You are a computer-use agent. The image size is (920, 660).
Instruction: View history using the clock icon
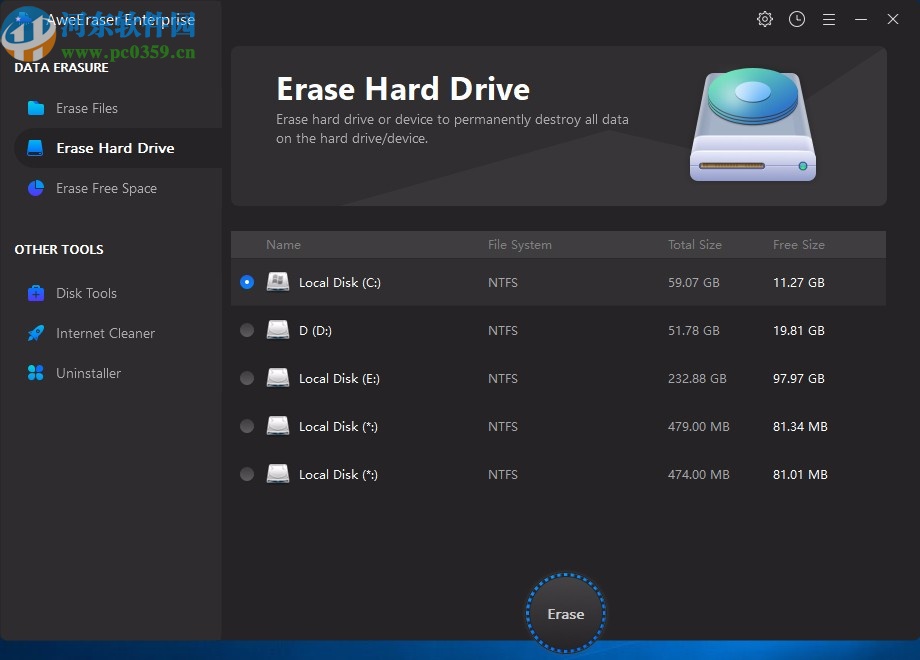pyautogui.click(x=797, y=19)
